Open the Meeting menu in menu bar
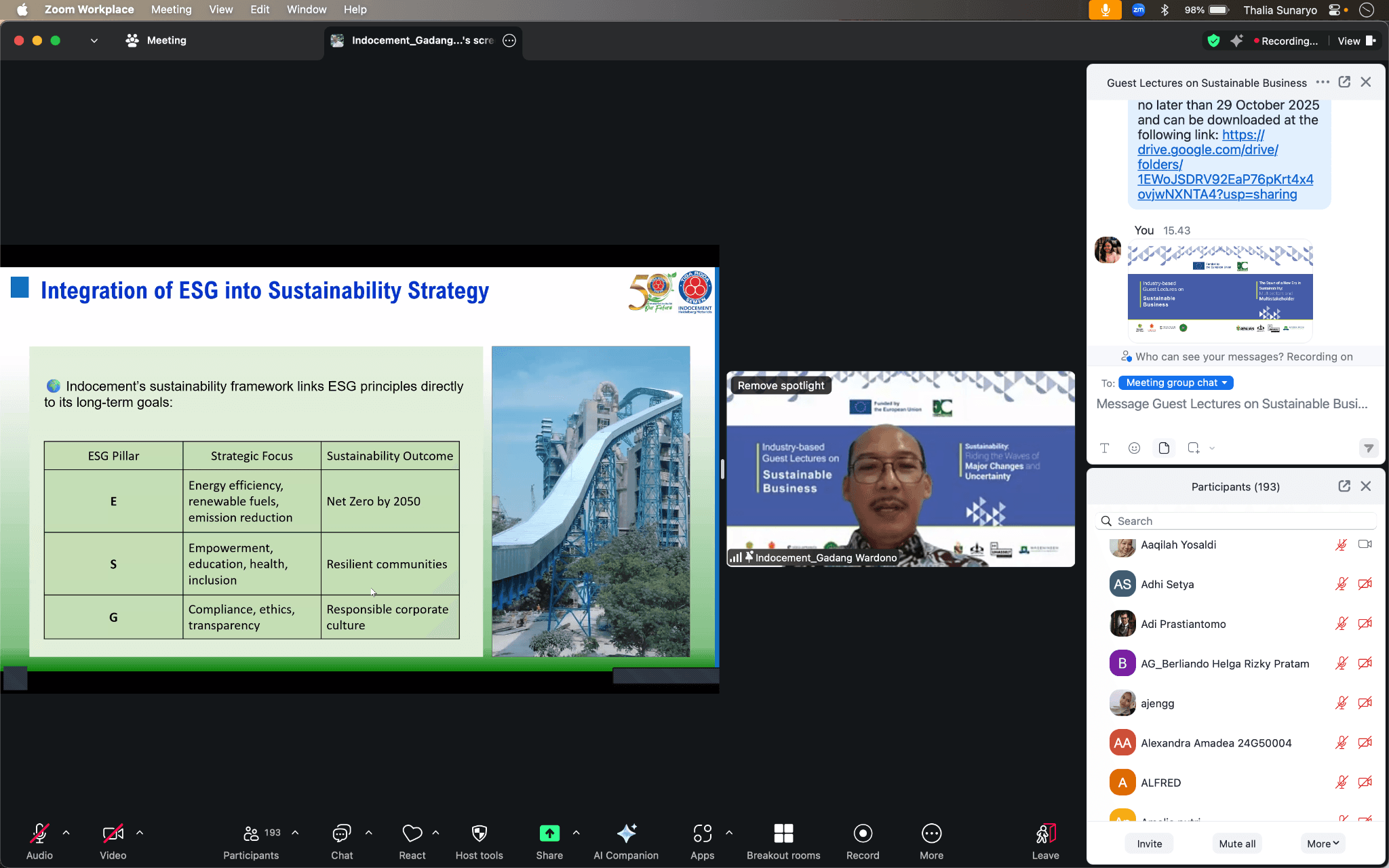The height and width of the screenshot is (868, 1389). coord(171,9)
